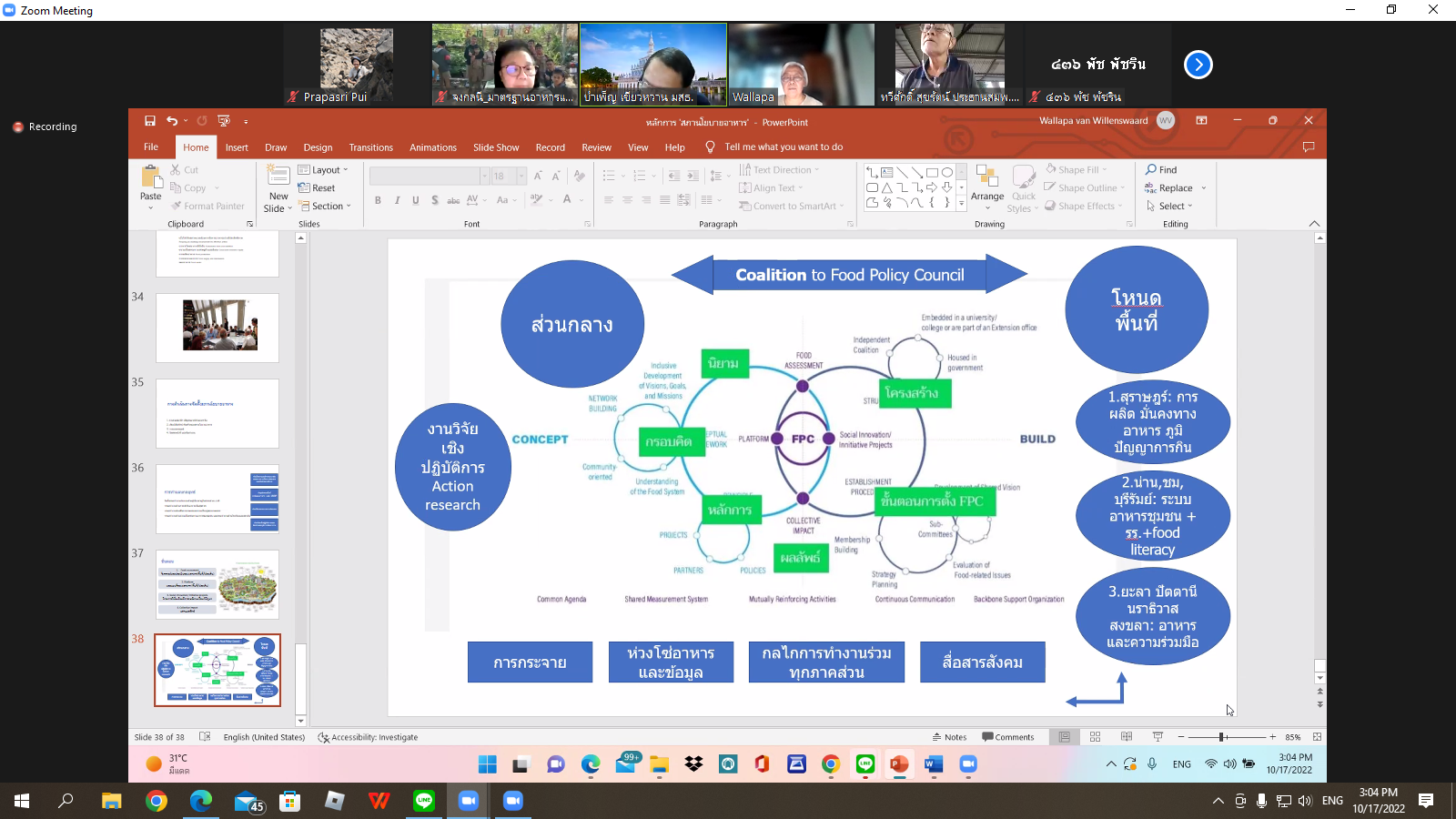Click the Quick Styles icon
Screen dimensions: 1456x819
1024,182
